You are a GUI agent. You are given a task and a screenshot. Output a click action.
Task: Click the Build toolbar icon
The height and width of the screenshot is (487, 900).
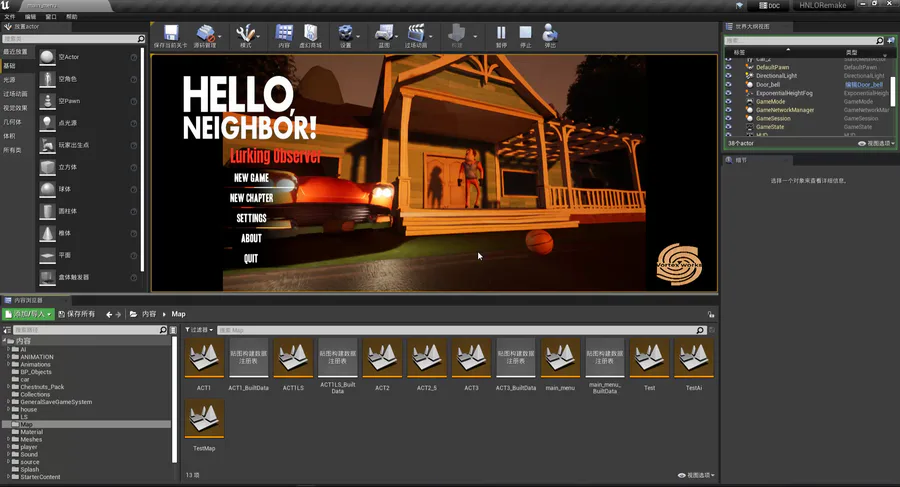click(x=457, y=33)
